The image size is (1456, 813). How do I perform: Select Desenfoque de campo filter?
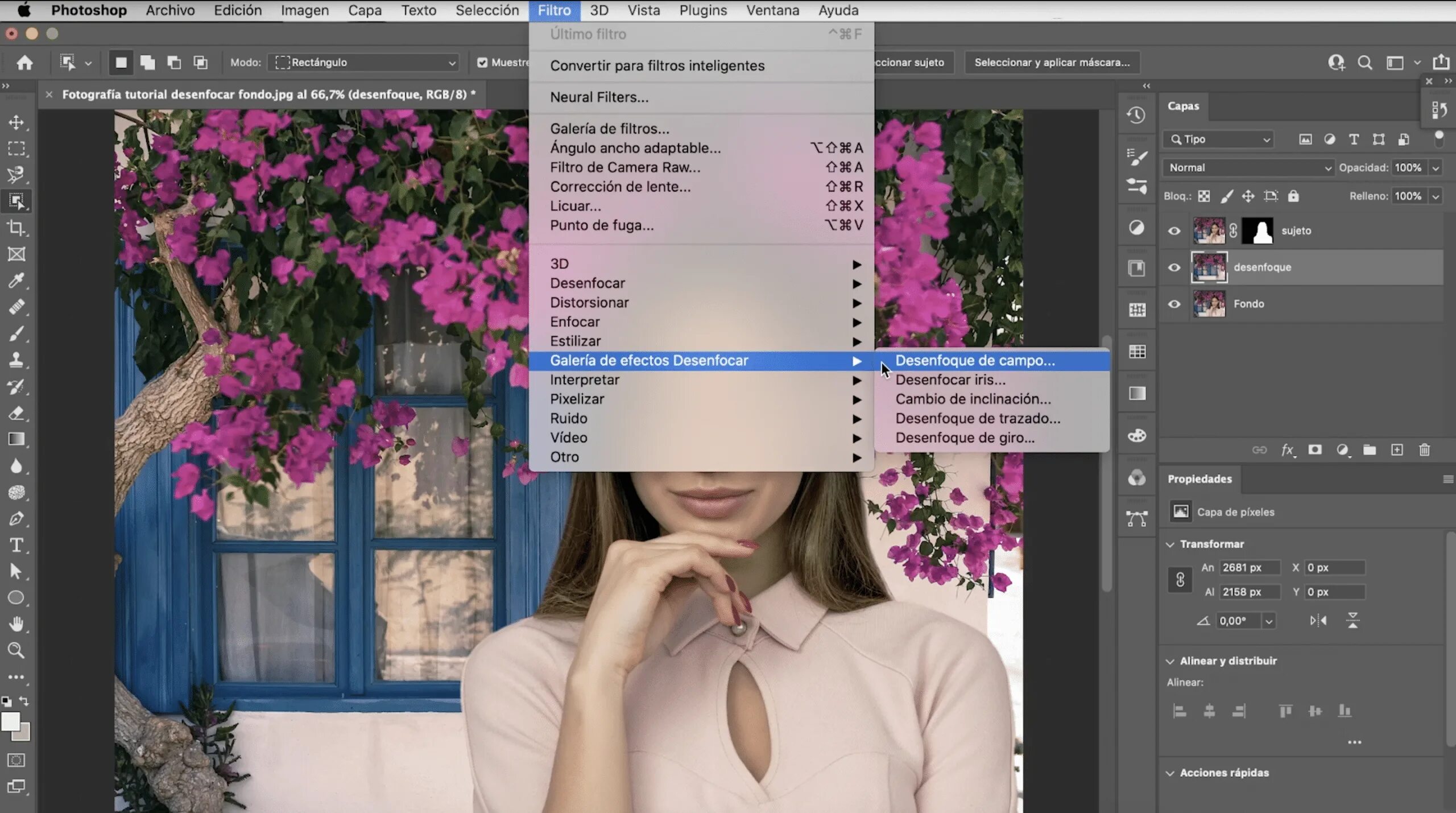tap(975, 360)
